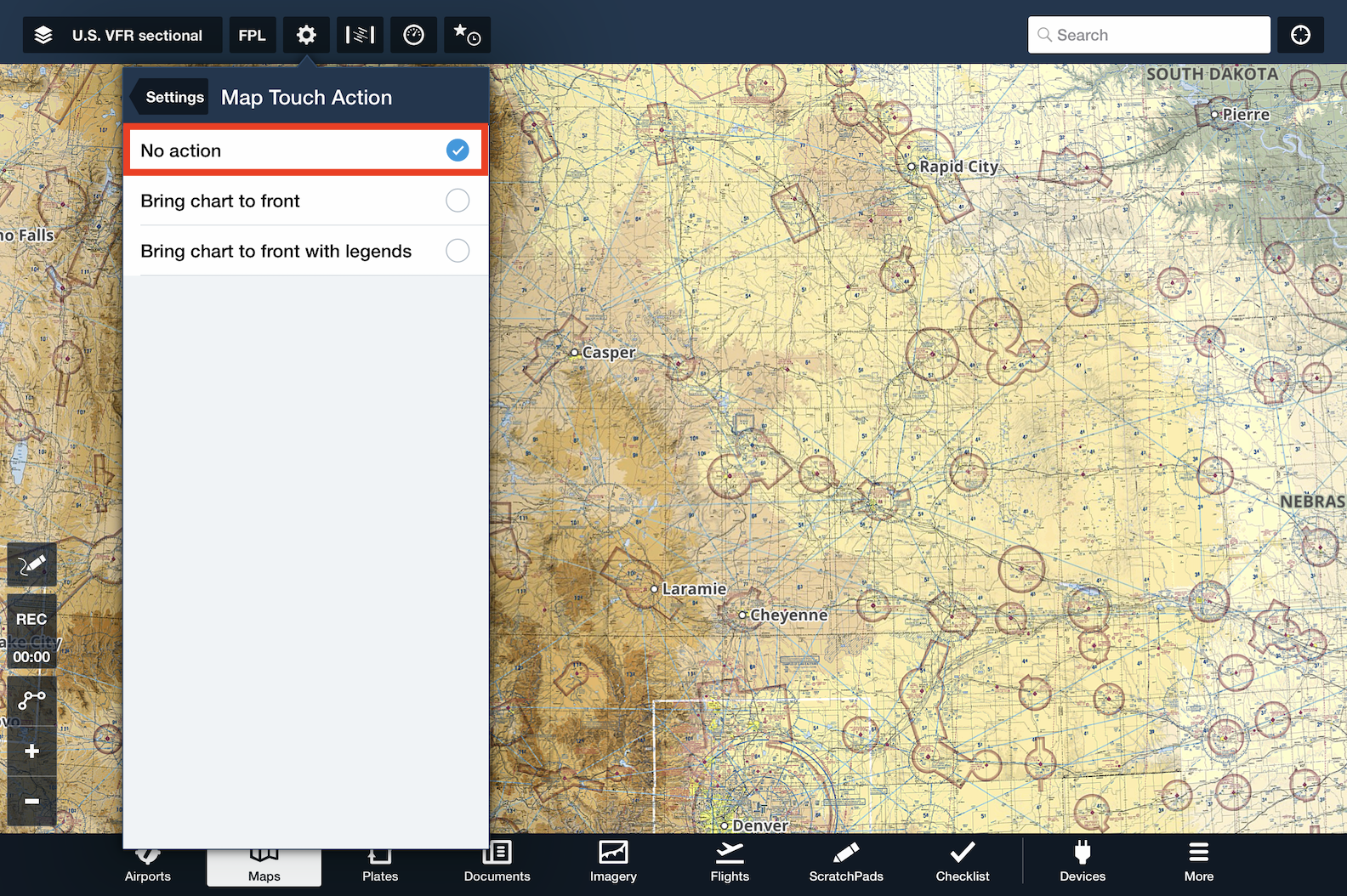
Task: Select Bring chart to front option
Action: [x=306, y=201]
